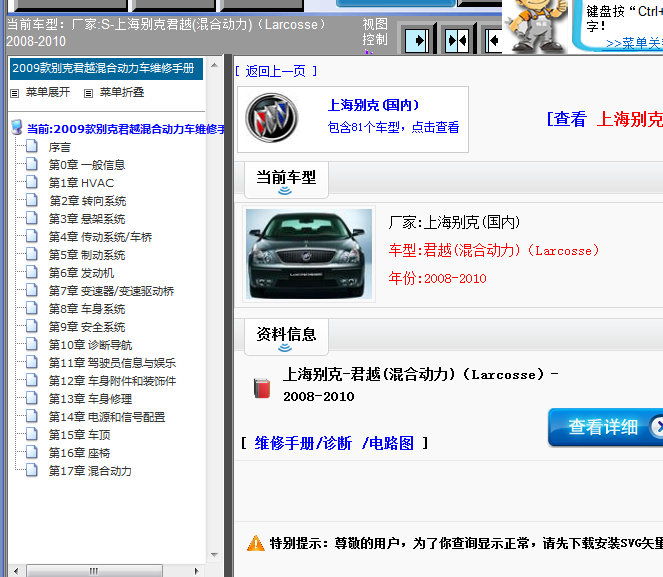The image size is (663, 577).
Task: Click the page icon next to 第8章 车身系统
Action: pyautogui.click(x=31, y=308)
